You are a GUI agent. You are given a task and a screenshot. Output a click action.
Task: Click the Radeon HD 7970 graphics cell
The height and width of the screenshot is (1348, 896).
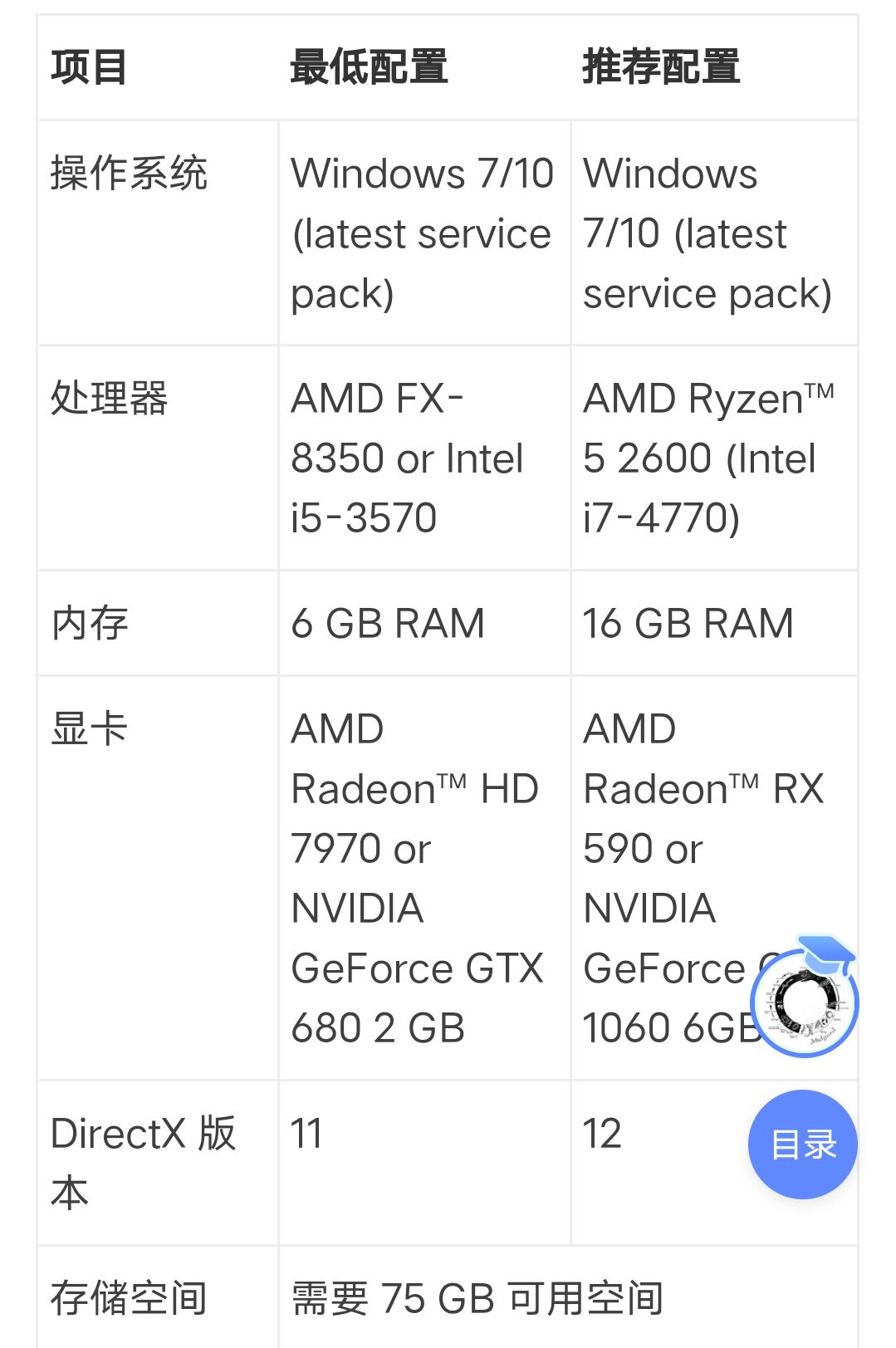pos(424,878)
